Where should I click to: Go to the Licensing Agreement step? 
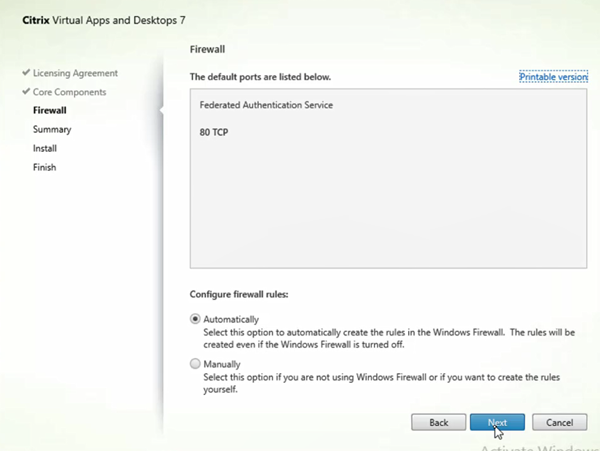tap(75, 74)
